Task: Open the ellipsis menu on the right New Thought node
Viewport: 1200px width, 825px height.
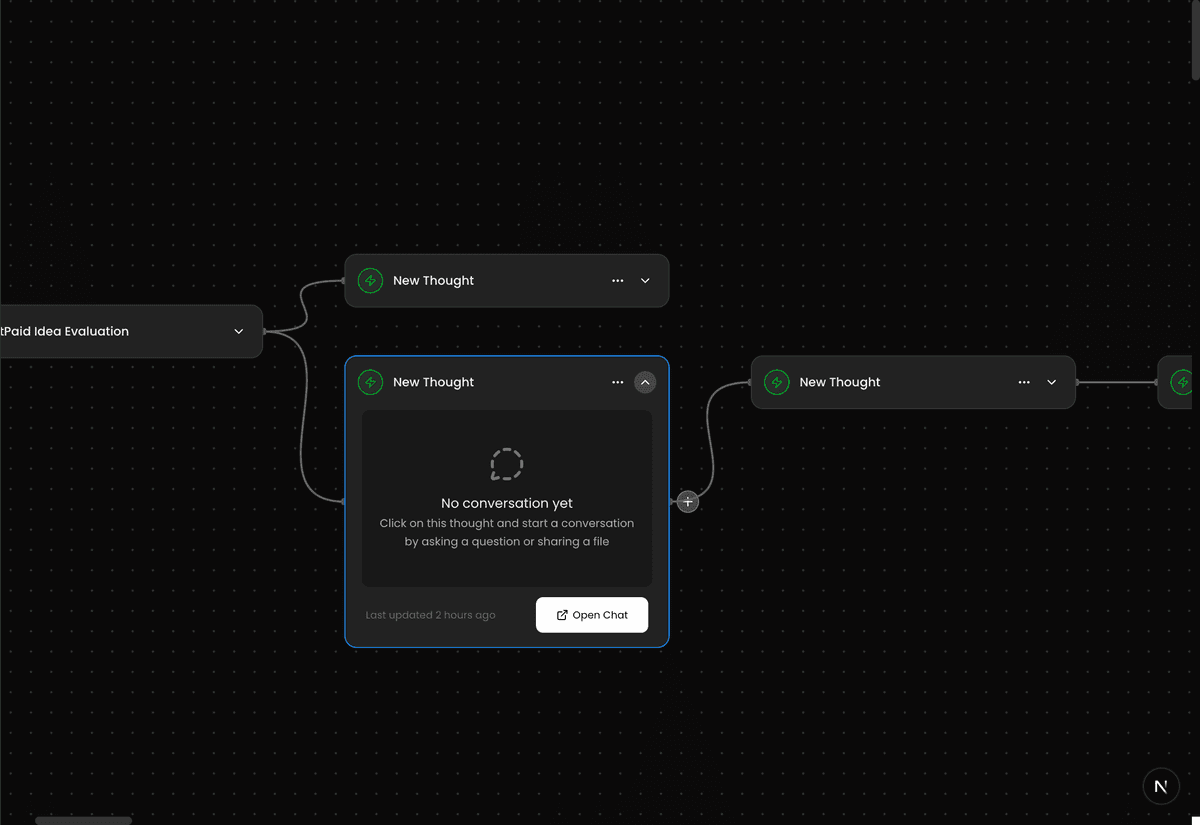Action: (x=1024, y=382)
